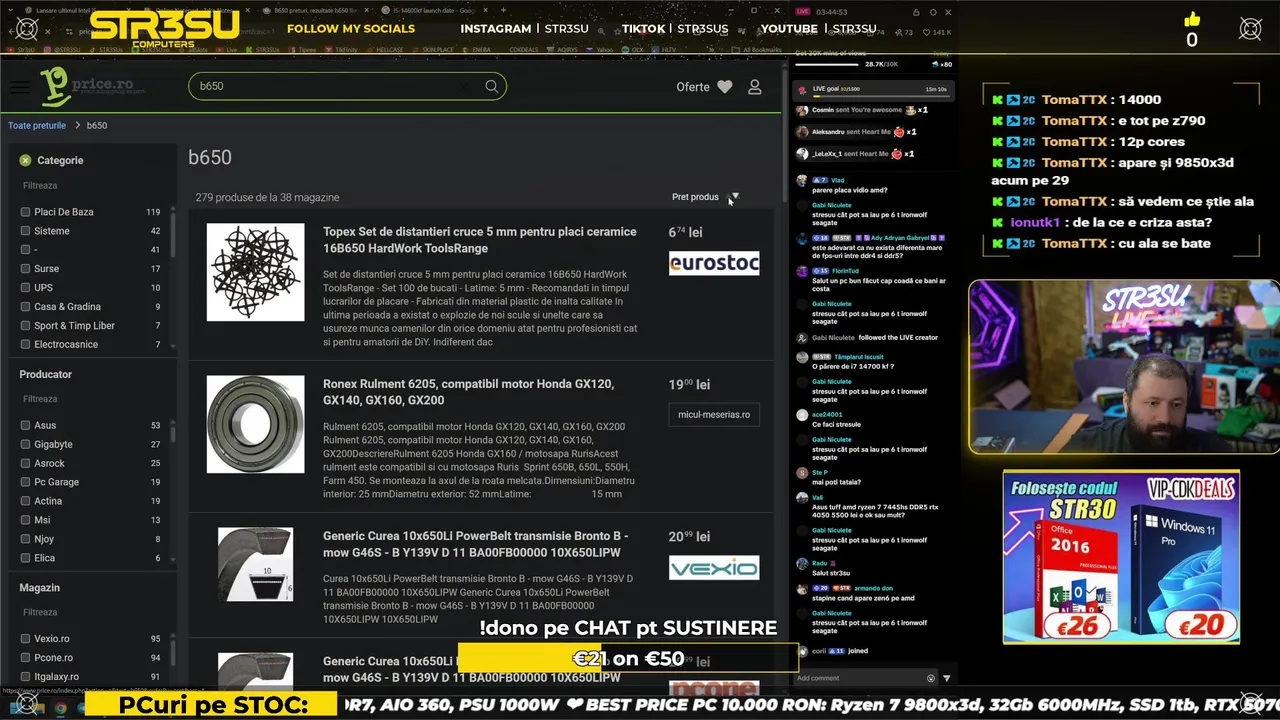Check the Msi producer checkbox
This screenshot has width=1280, height=720.
point(25,521)
